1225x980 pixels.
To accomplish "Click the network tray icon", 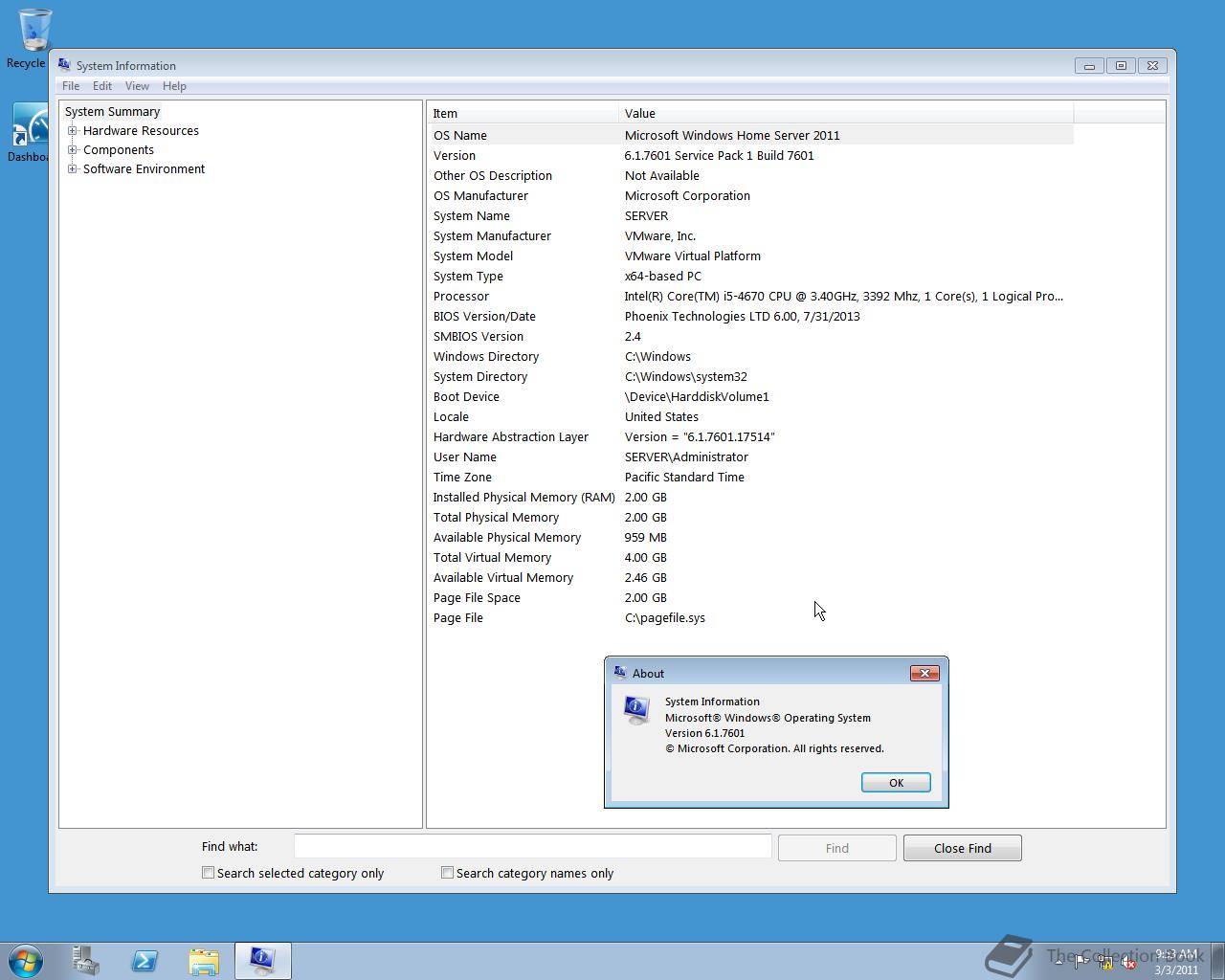I will (1104, 964).
